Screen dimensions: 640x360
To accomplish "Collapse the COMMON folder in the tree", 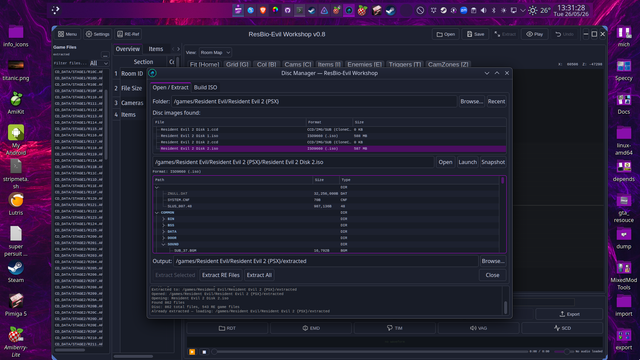I will point(157,213).
